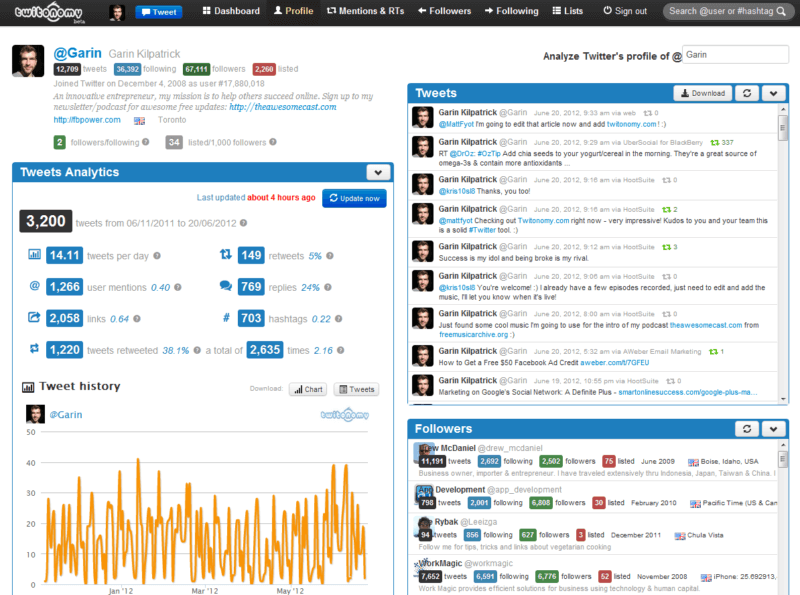This screenshot has height=595, width=800.
Task: Click Sign out in the navbar
Action: pyautogui.click(x=625, y=11)
